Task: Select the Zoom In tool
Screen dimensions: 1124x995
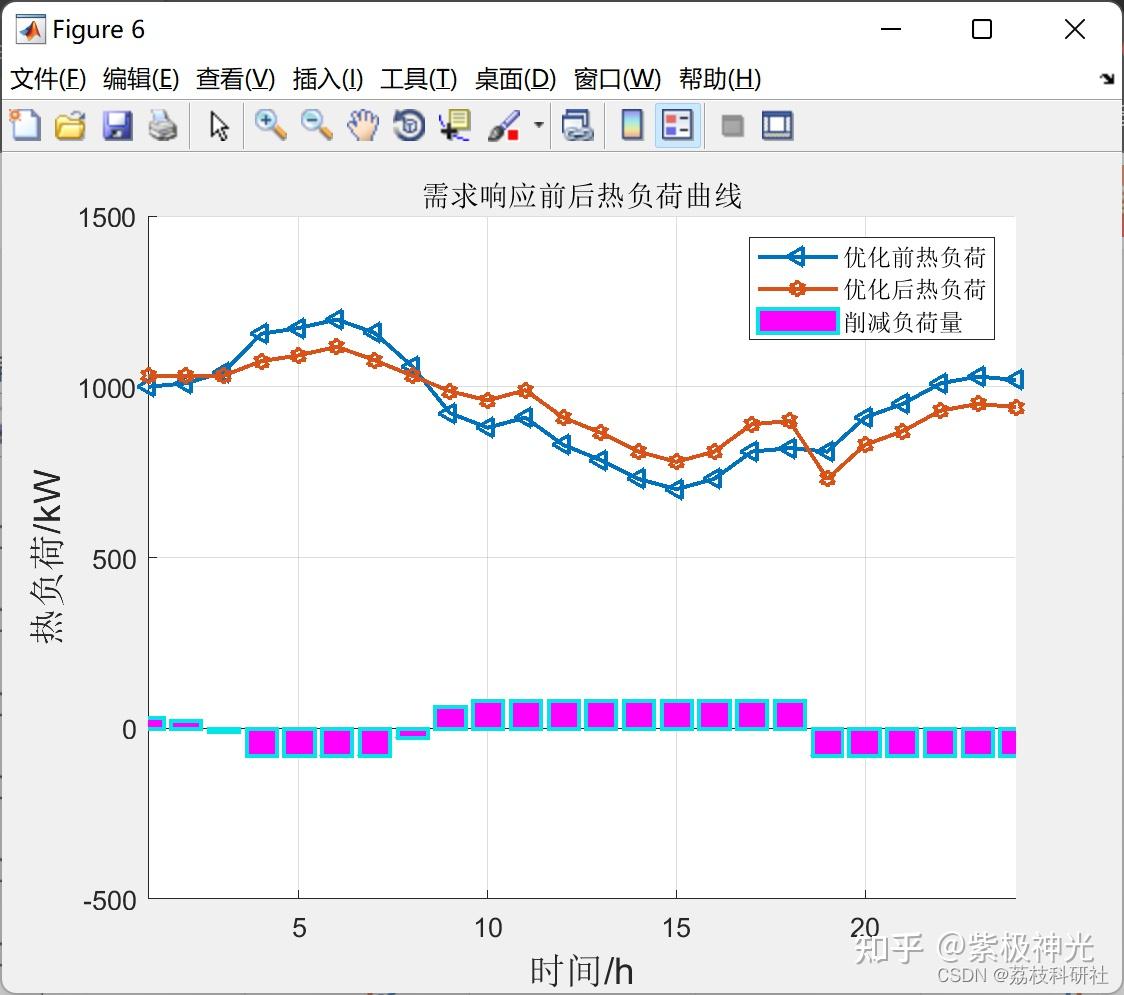Action: coord(268,125)
